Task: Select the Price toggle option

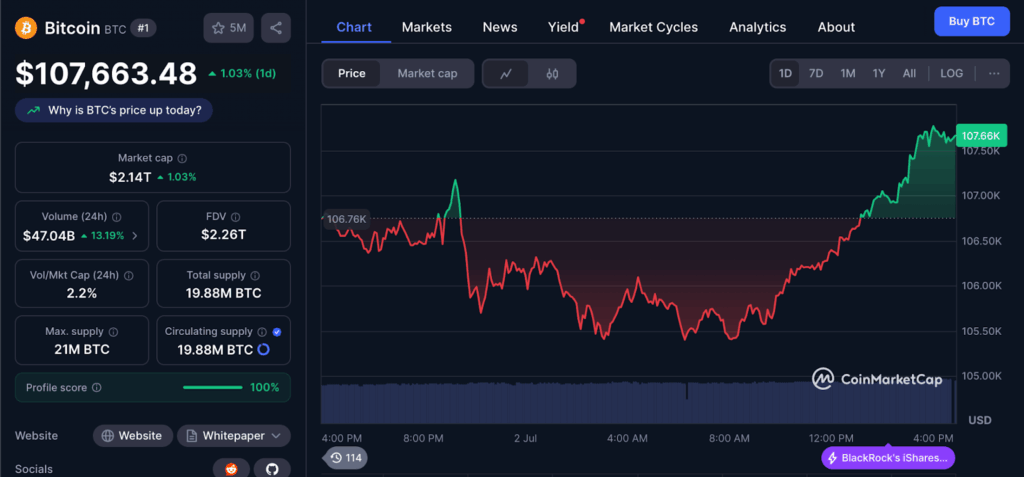Action: [352, 73]
